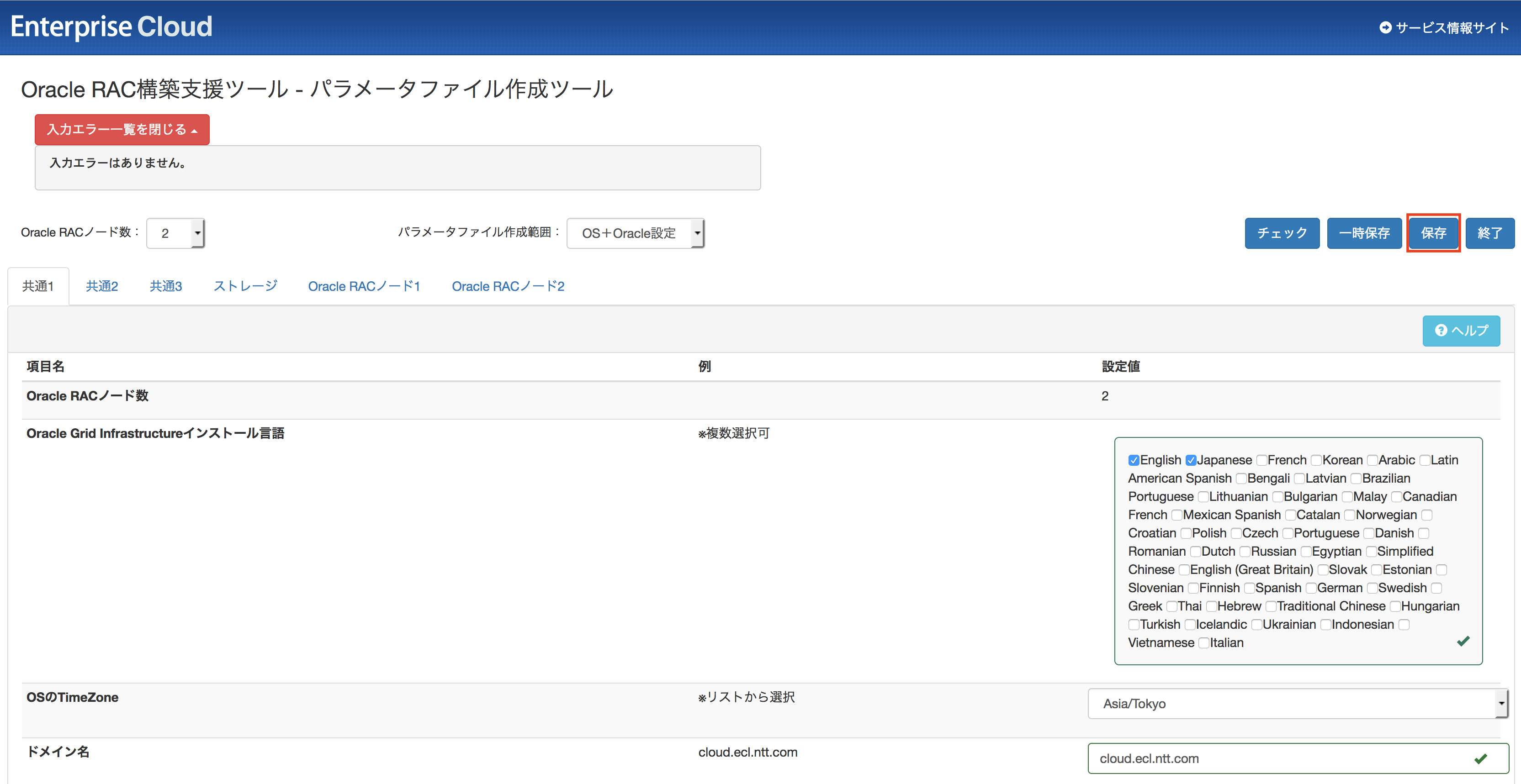Open the パラメータファイル作成範囲 dropdown
This screenshot has height=784, width=1521.
pos(636,233)
